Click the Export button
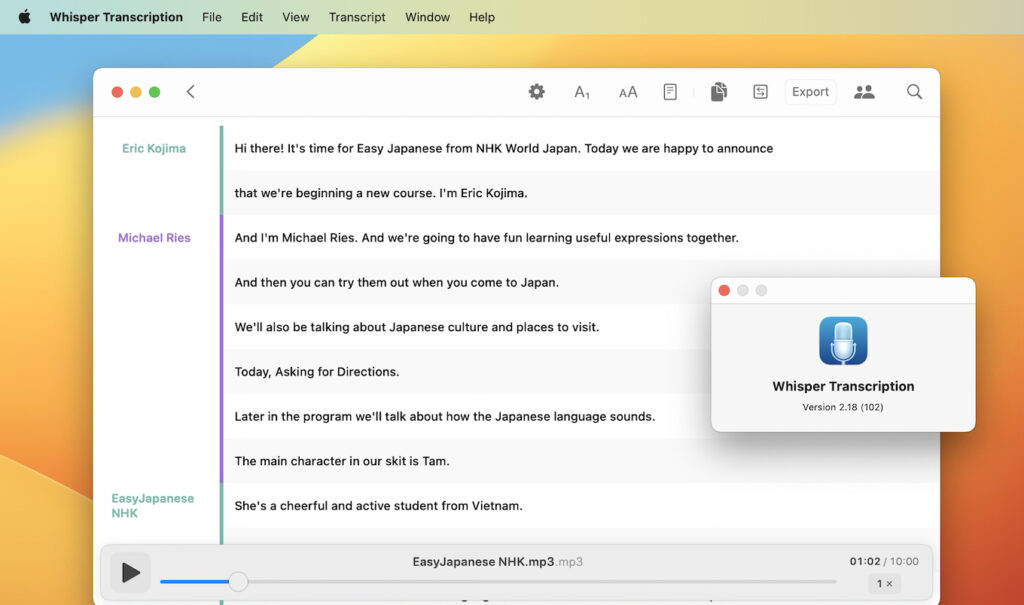This screenshot has height=605, width=1024. [x=810, y=91]
